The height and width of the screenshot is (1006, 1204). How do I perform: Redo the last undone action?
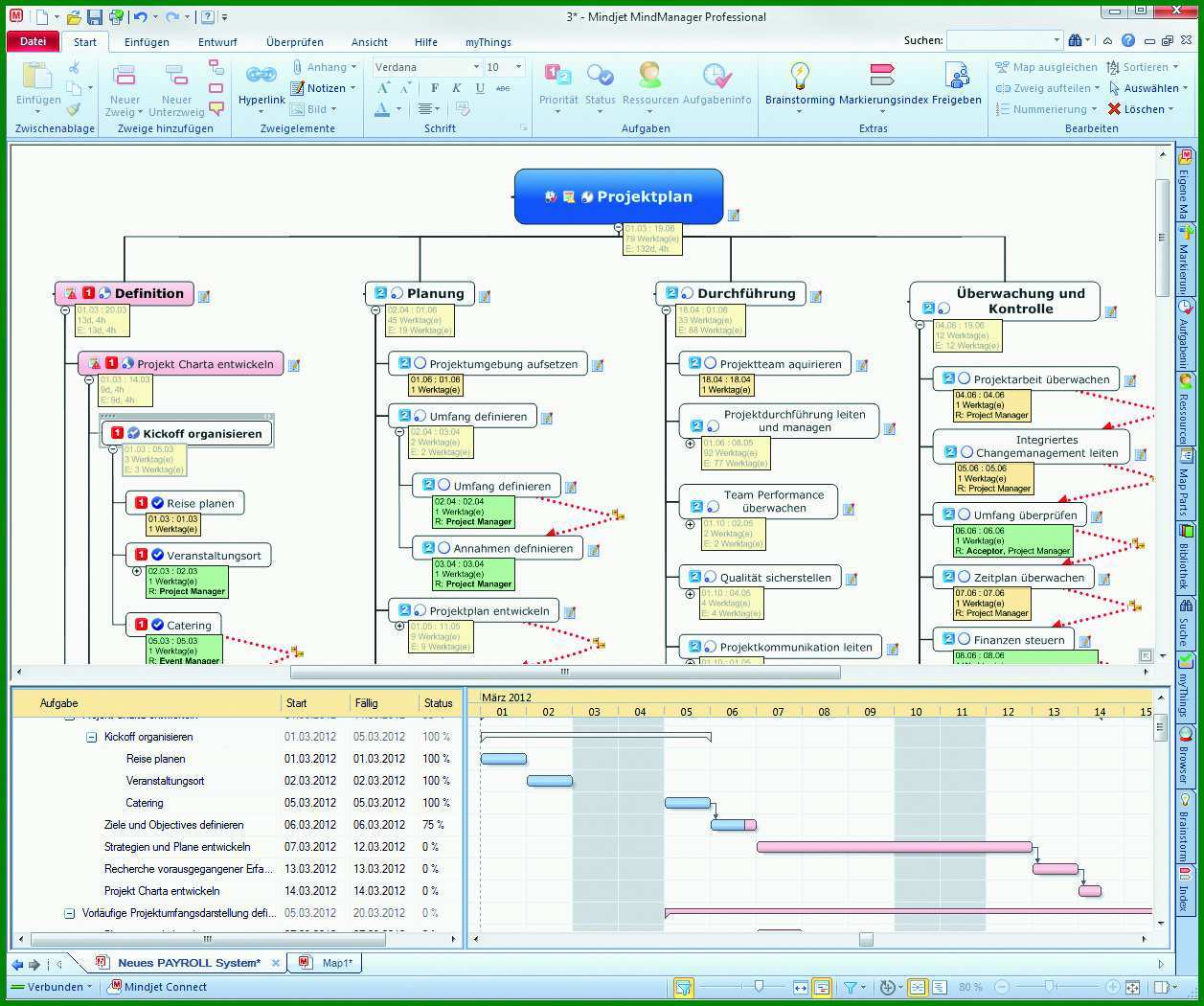pos(171,16)
